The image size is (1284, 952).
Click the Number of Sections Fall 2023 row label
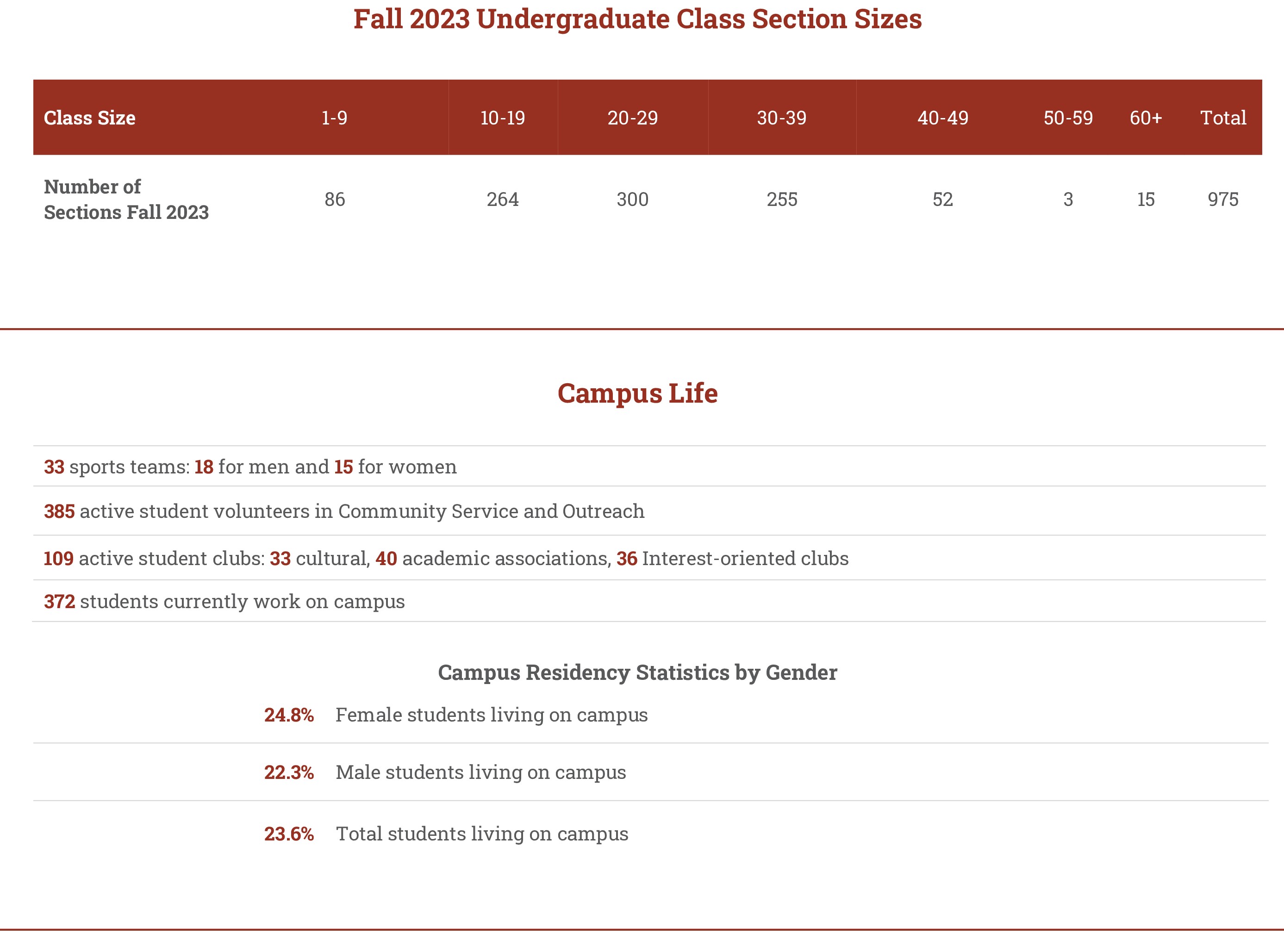point(126,199)
